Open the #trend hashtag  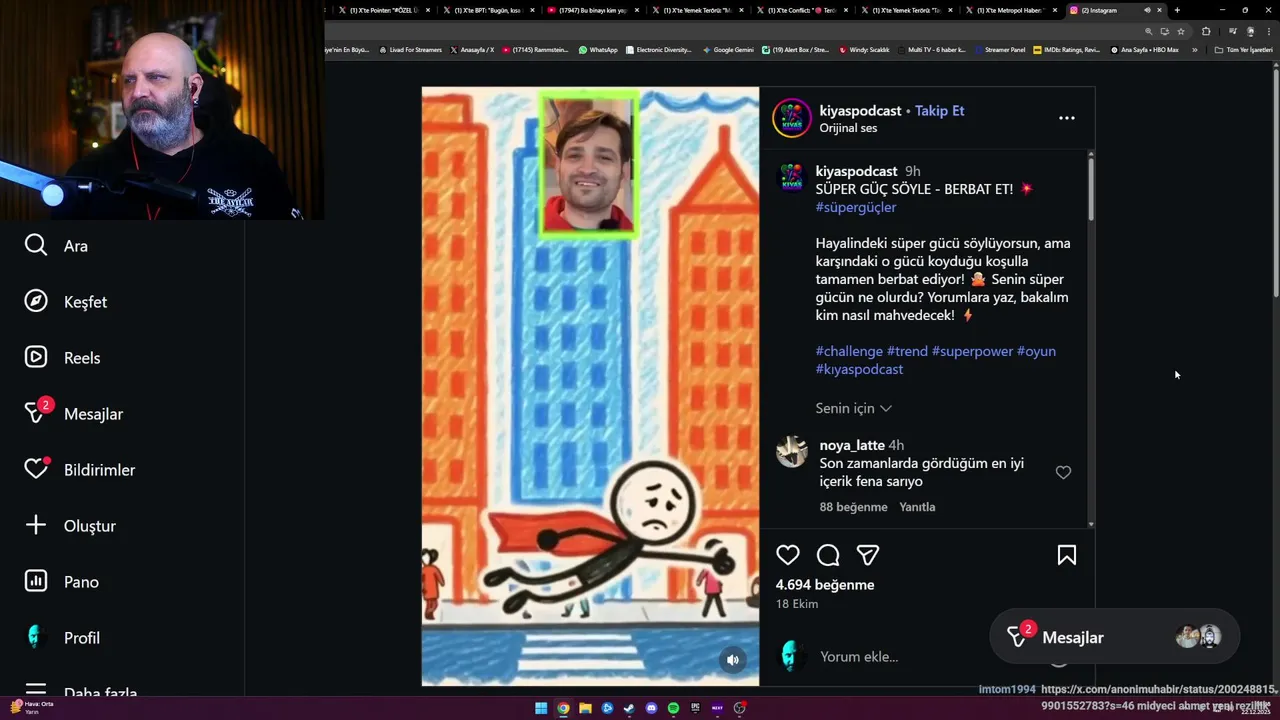tap(907, 351)
